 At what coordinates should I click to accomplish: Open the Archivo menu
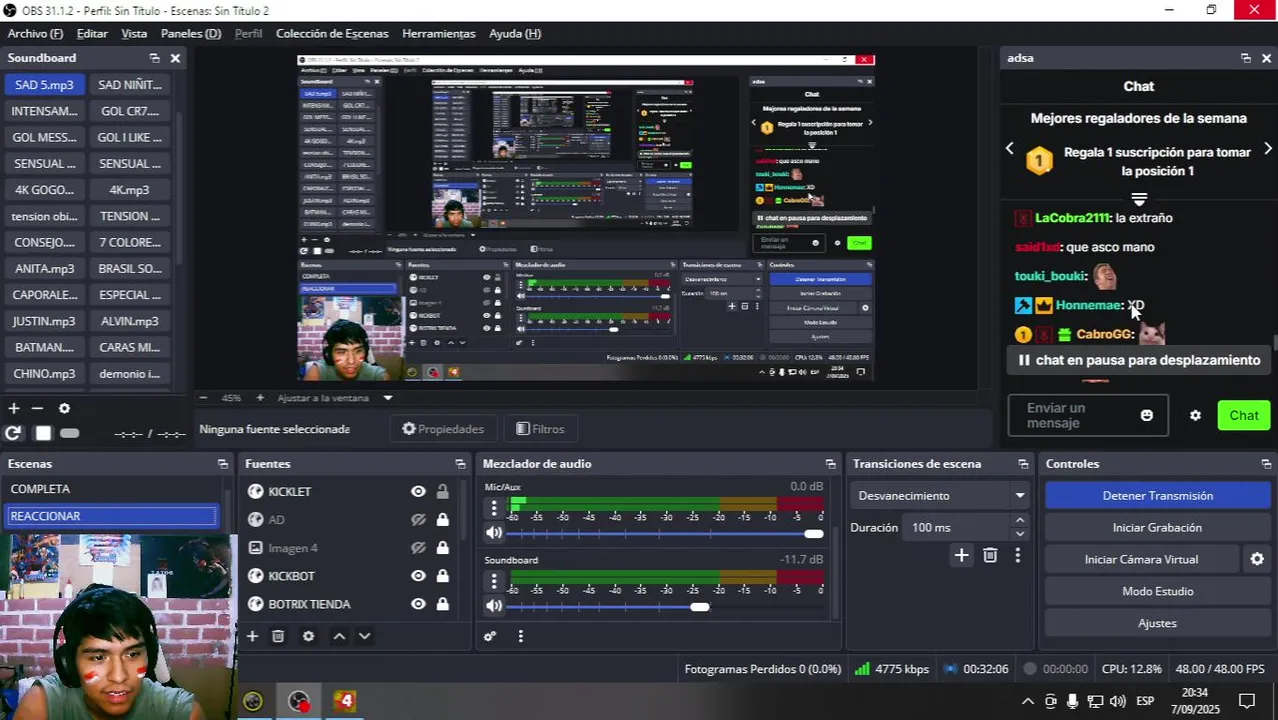pos(35,33)
